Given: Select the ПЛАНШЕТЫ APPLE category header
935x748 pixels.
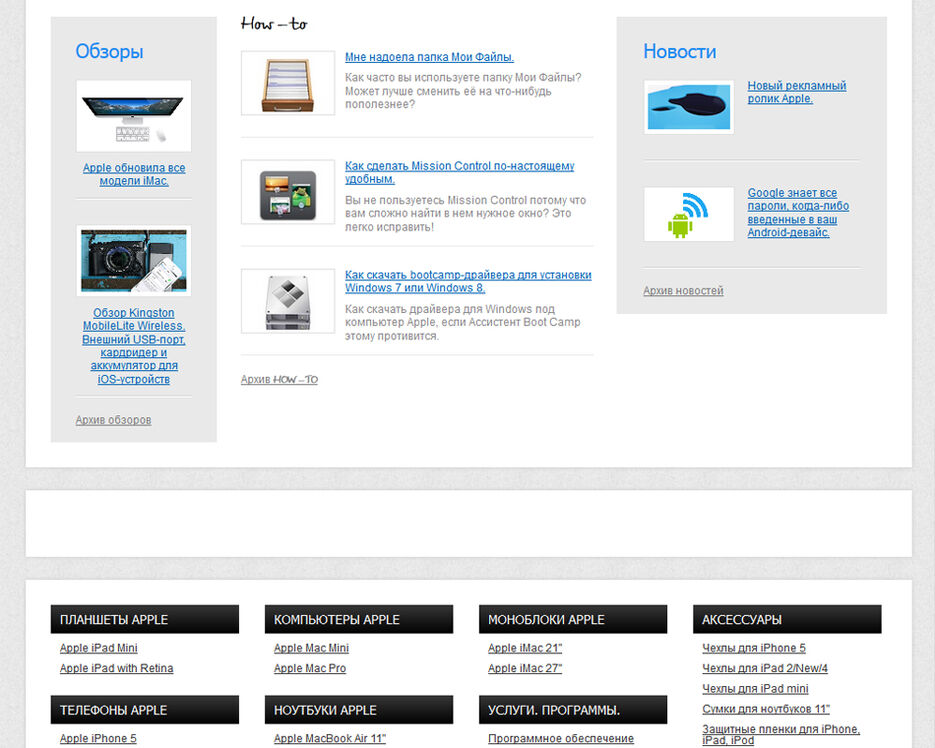Looking at the screenshot, I should [x=145, y=620].
